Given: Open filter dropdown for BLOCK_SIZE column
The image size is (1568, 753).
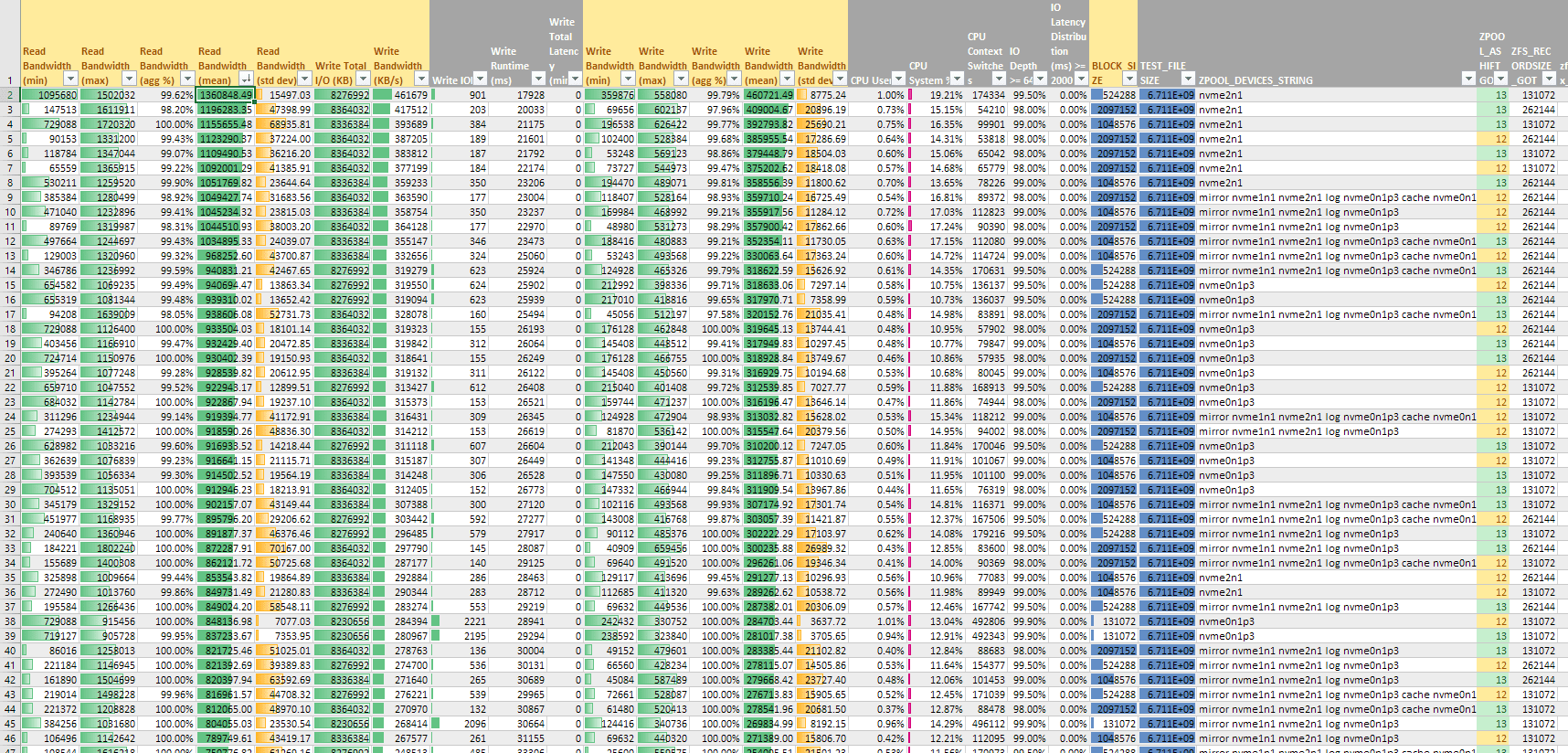Looking at the screenshot, I should [1129, 80].
